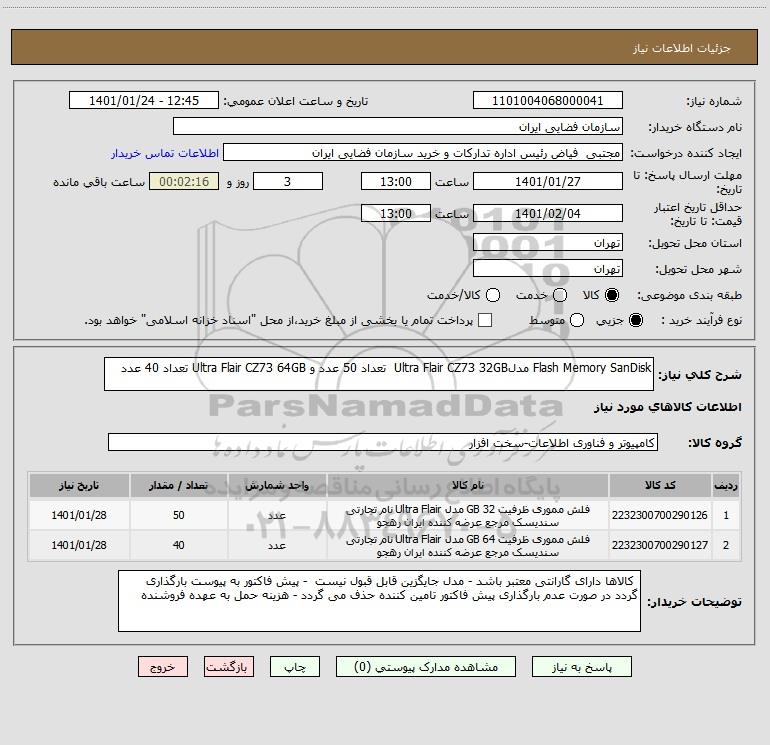The height and width of the screenshot is (745, 770).
Task: Click the 'واحد شمارش' column header
Action: pos(277,485)
